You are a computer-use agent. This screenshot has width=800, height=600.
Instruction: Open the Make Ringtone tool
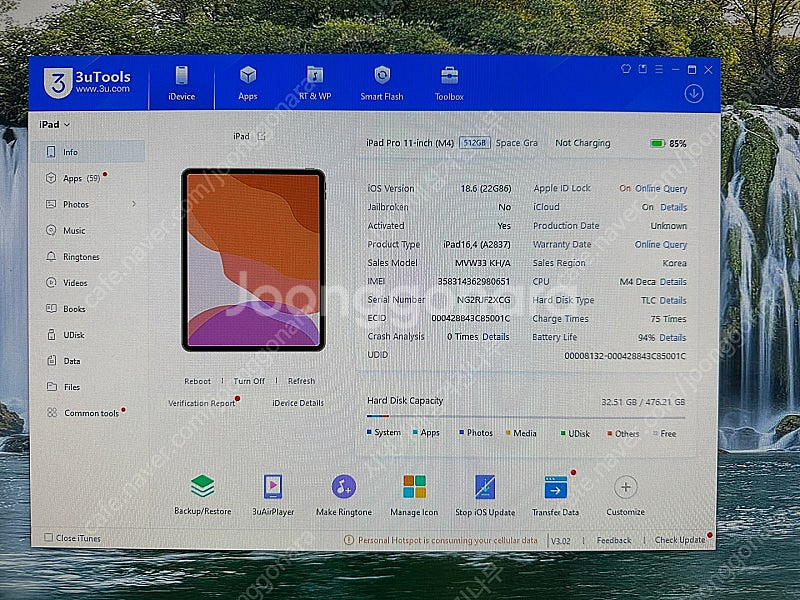(344, 494)
